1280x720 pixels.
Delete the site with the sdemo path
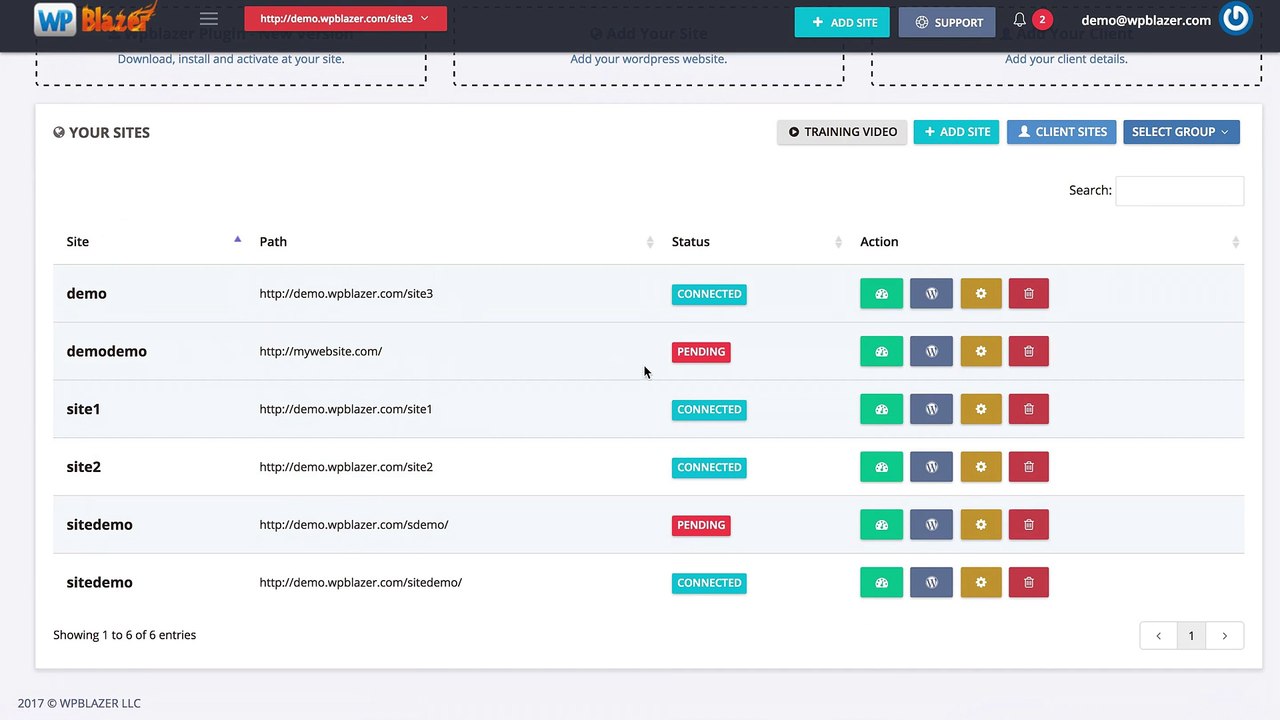1029,525
